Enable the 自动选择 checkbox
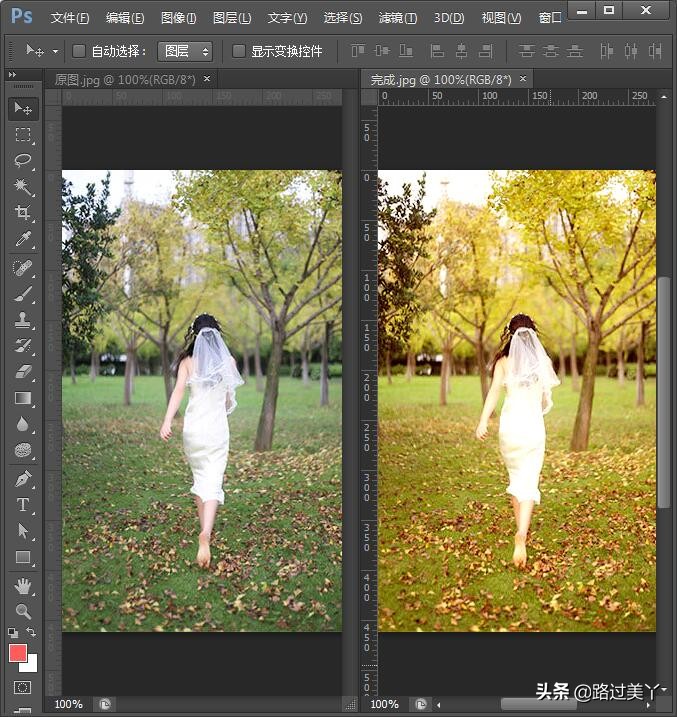This screenshot has height=717, width=677. 79,51
